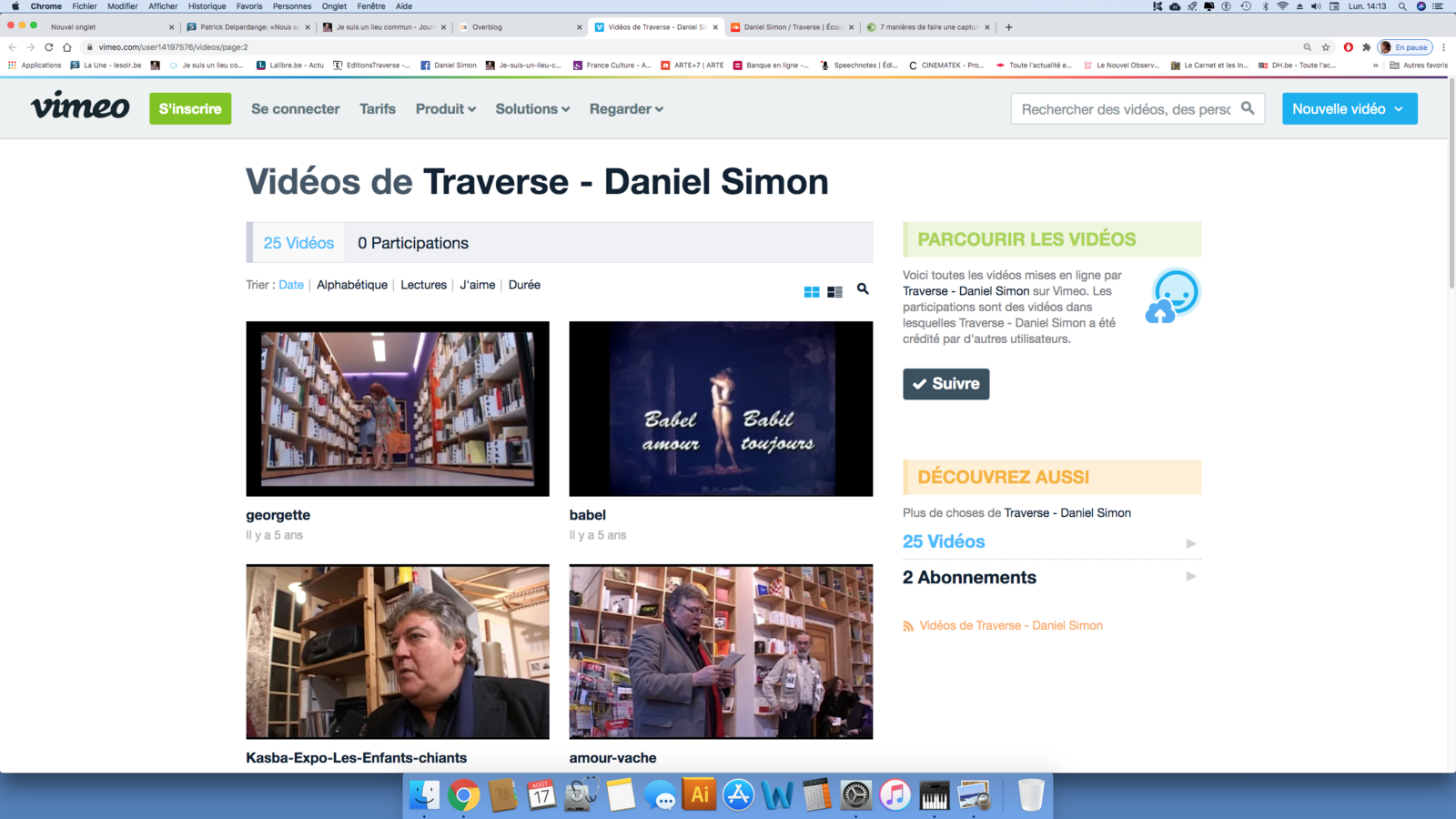Expand the Regarder dropdown
The width and height of the screenshot is (1456, 819).
[x=626, y=108]
